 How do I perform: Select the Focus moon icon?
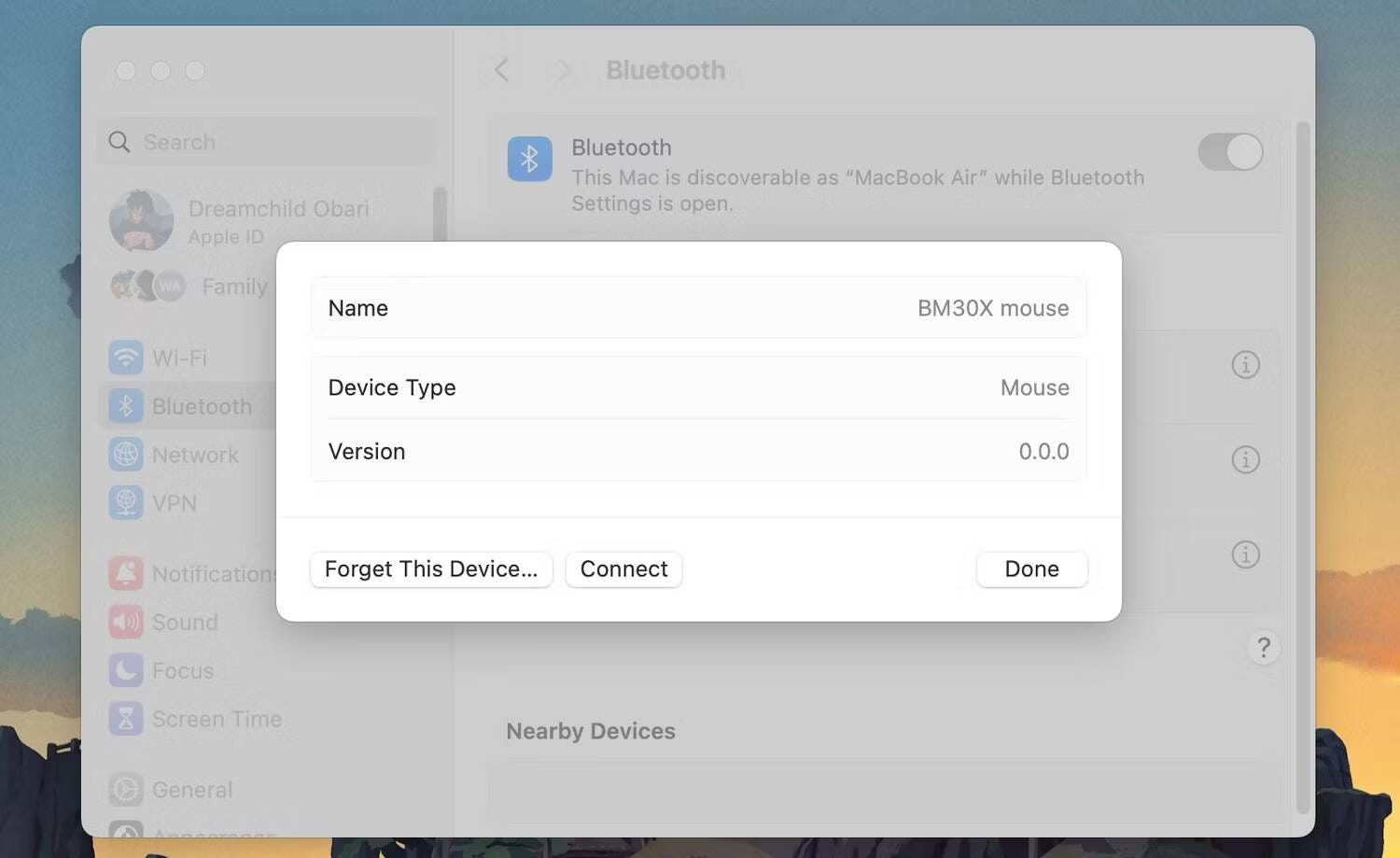point(125,670)
